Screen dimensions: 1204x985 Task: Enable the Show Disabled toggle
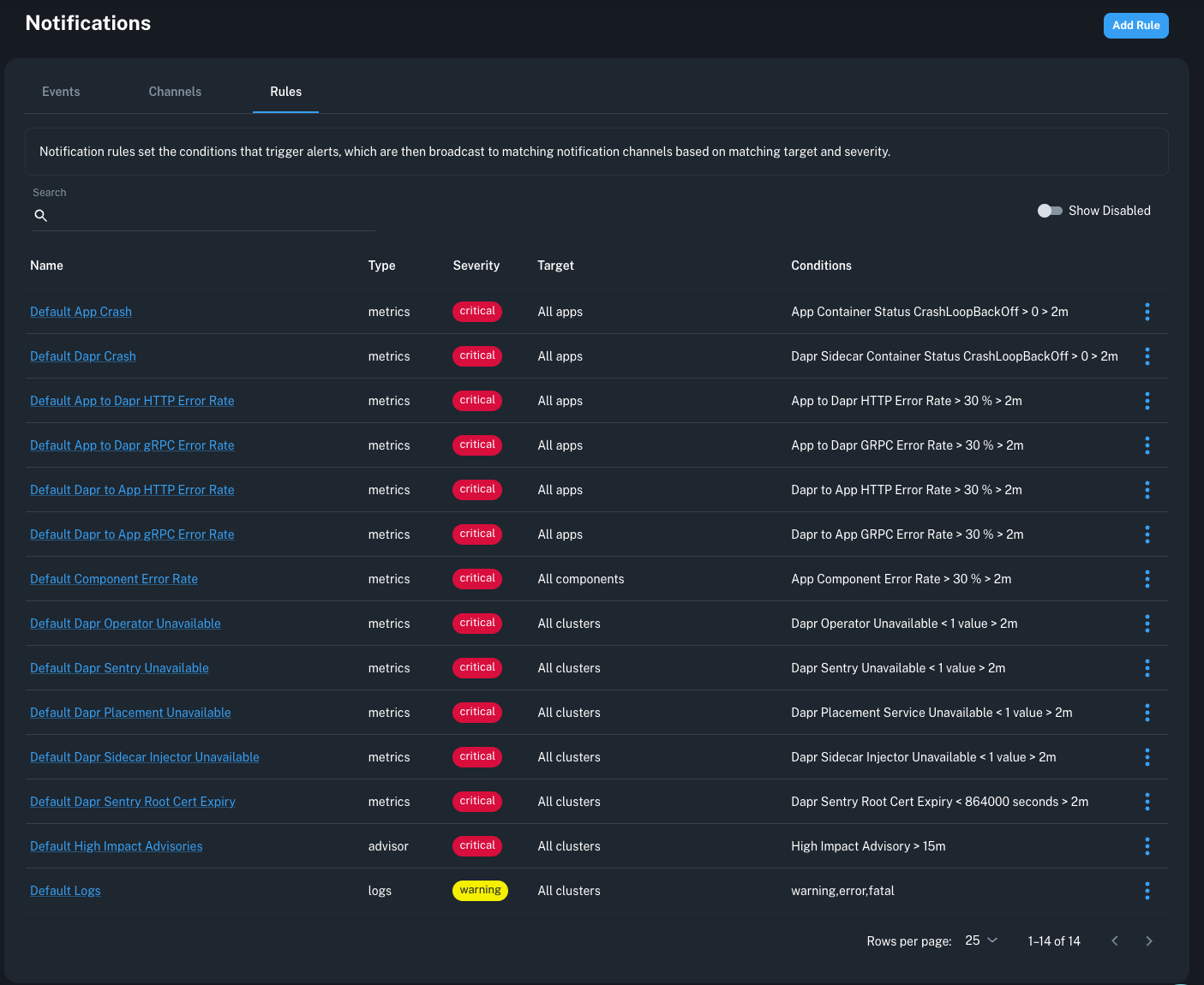(1050, 210)
